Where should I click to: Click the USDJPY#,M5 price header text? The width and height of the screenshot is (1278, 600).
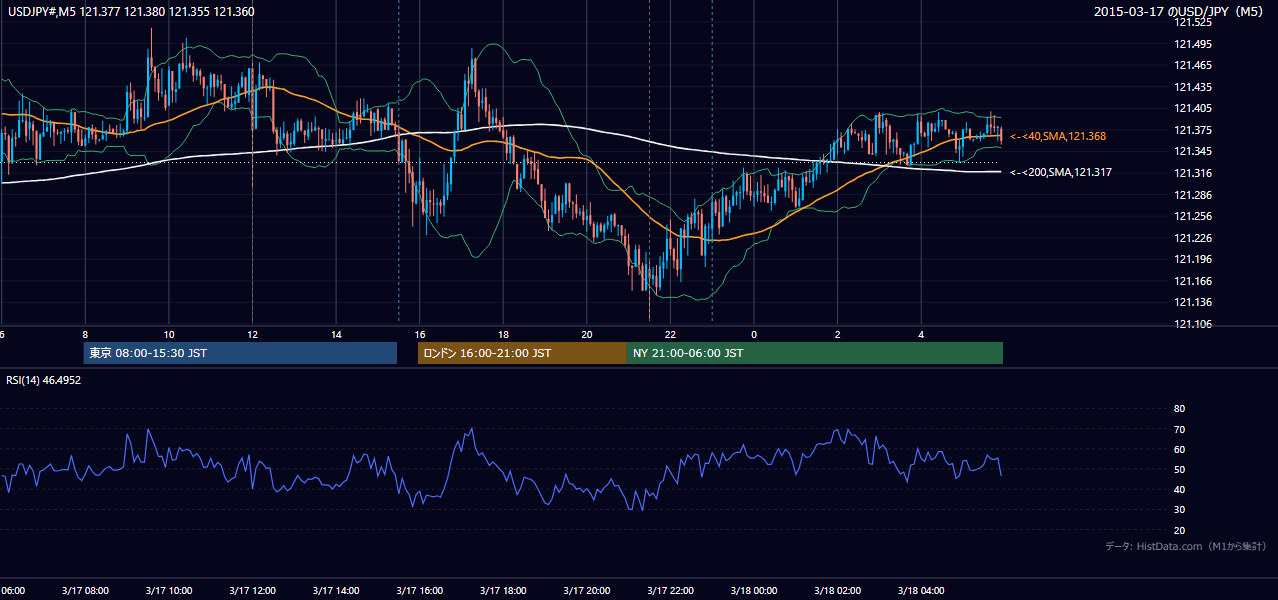[130, 12]
